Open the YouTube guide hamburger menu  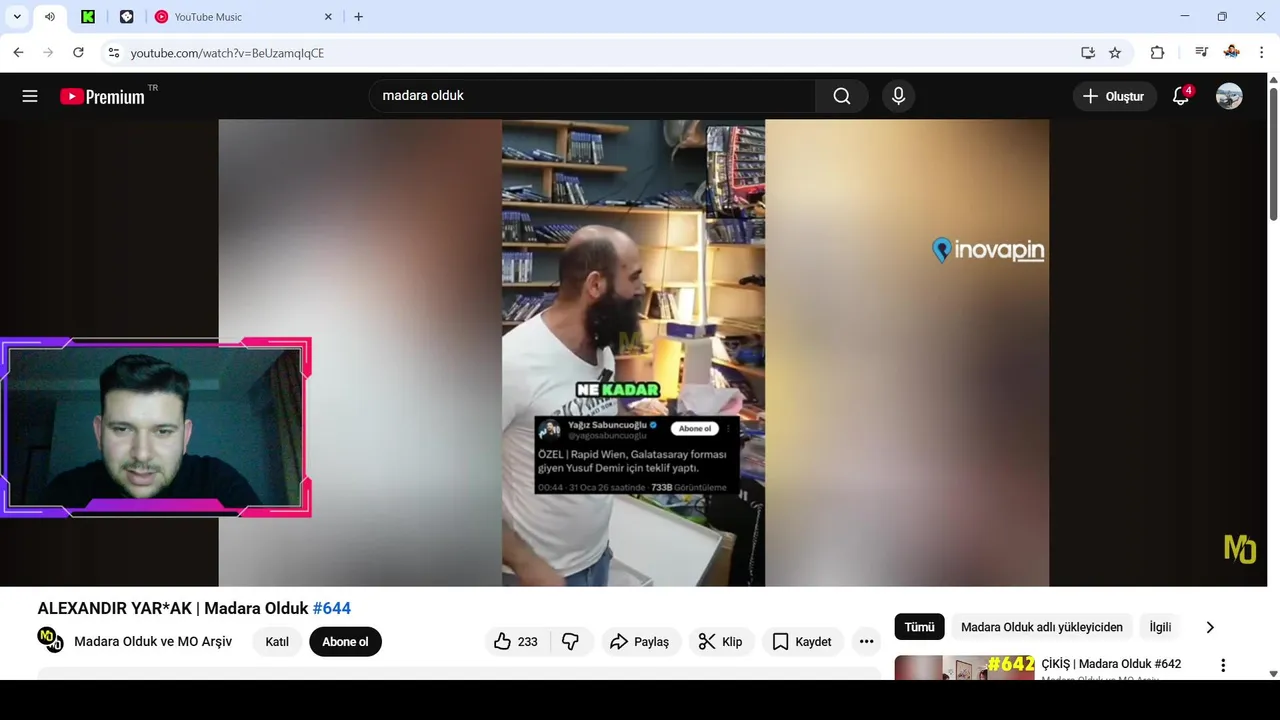pyautogui.click(x=30, y=96)
